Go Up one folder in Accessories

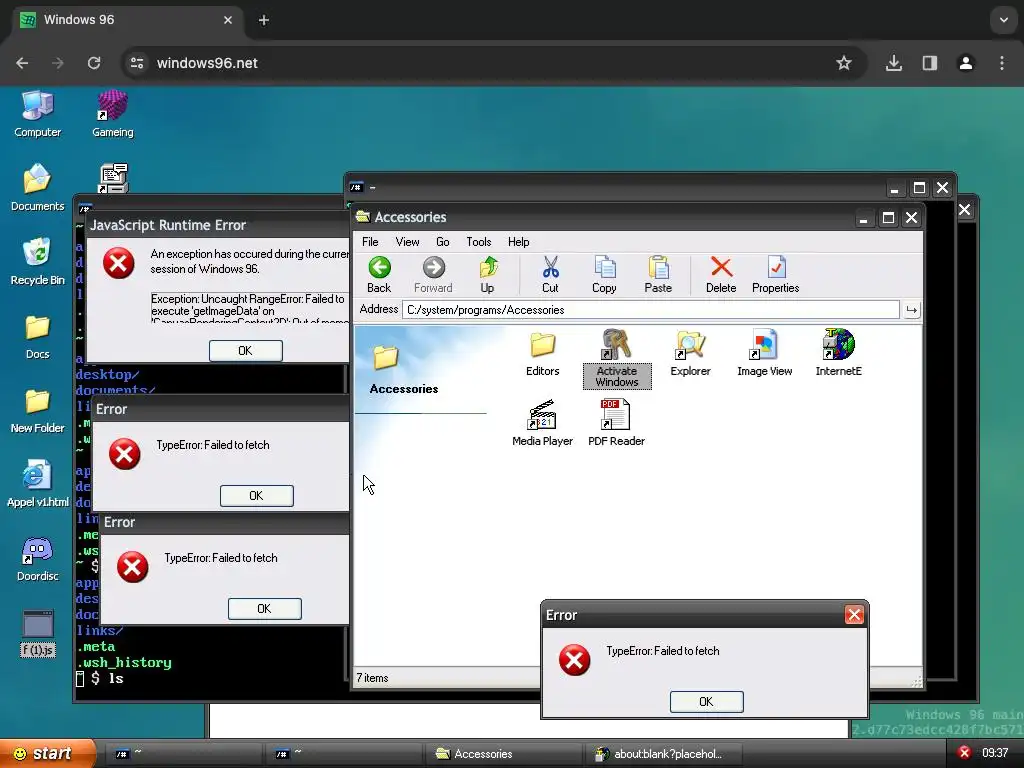coord(487,275)
